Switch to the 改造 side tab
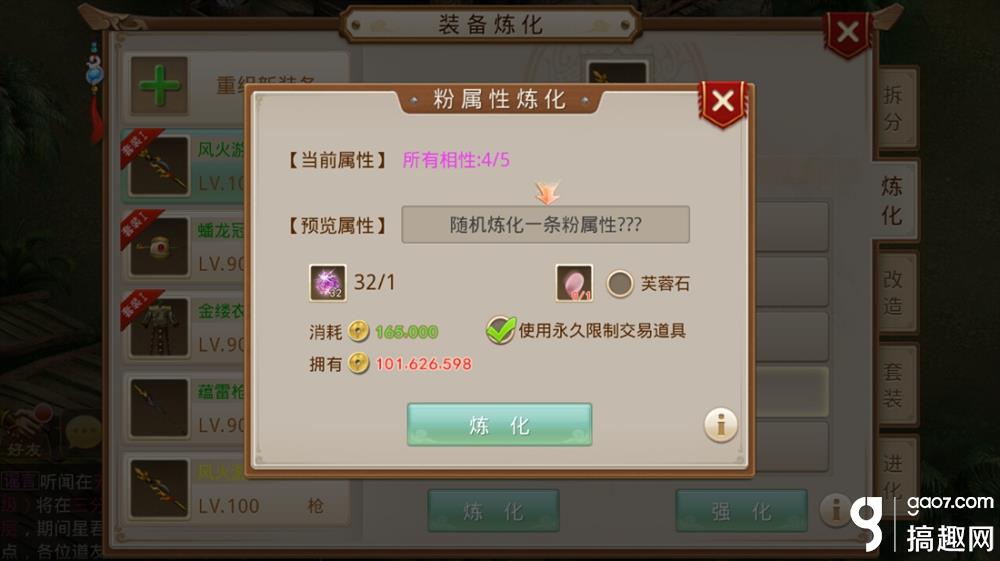This screenshot has width=1000, height=561. coord(893,293)
